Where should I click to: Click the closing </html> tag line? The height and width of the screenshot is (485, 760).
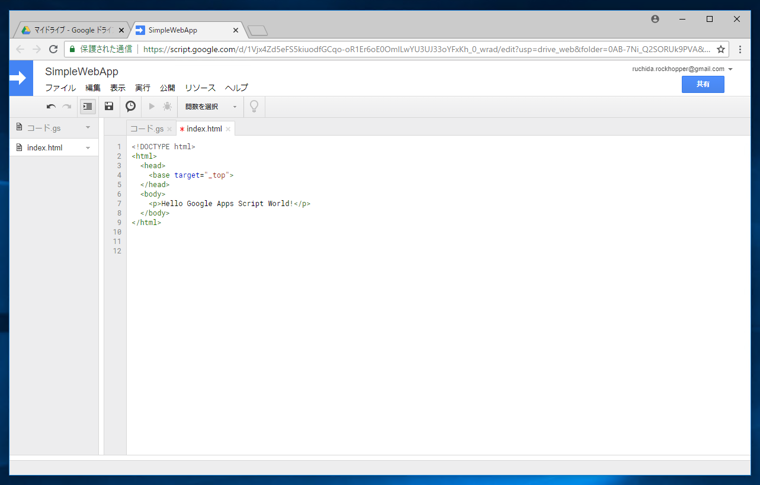coord(146,222)
